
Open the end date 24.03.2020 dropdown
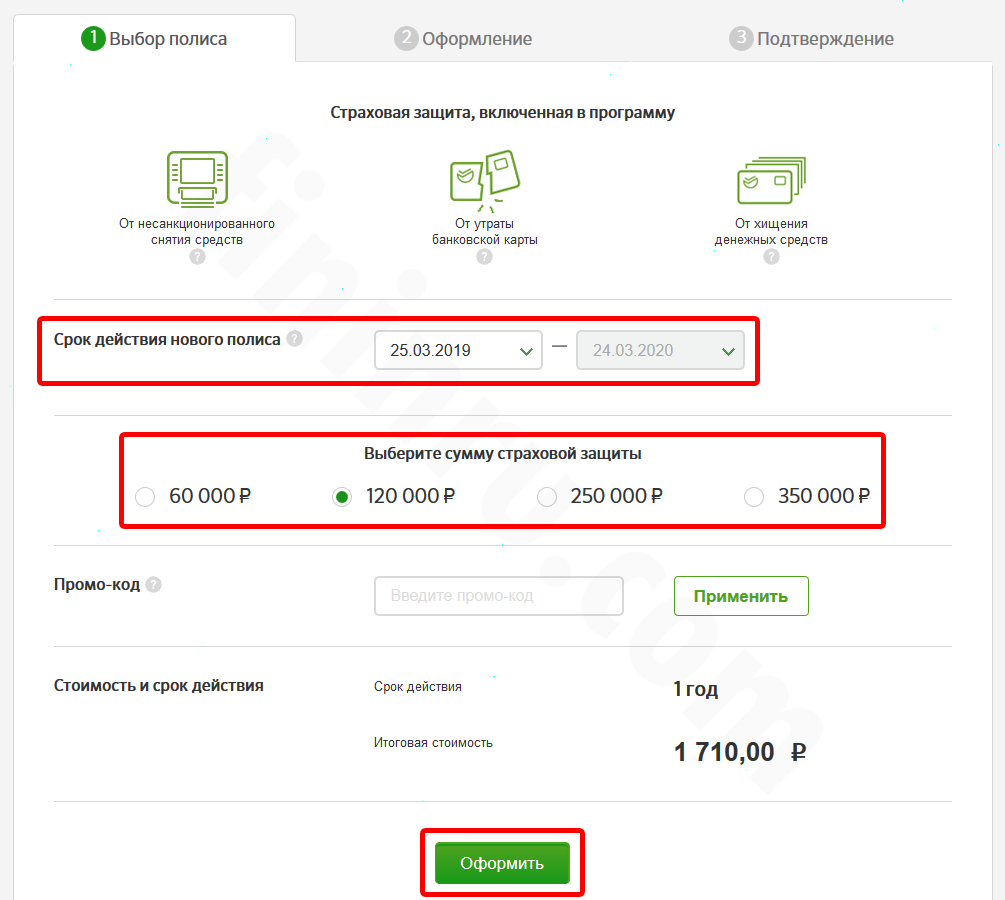660,351
